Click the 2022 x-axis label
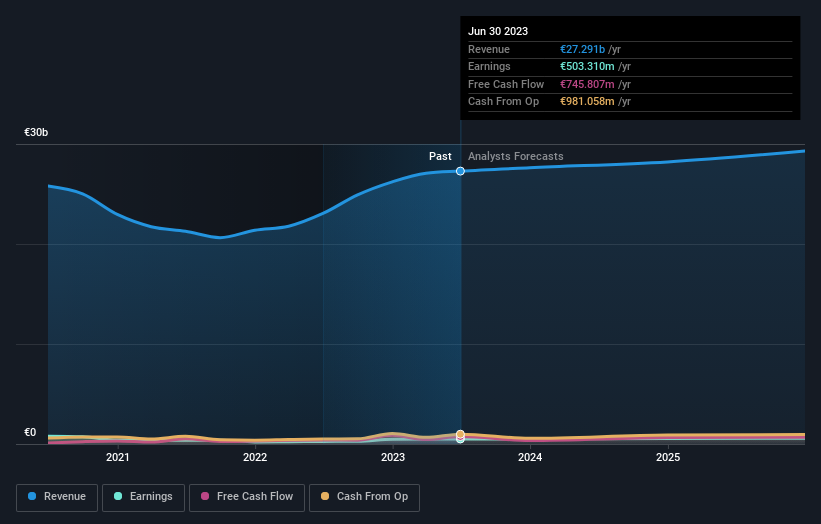The image size is (821, 524). pyautogui.click(x=255, y=458)
